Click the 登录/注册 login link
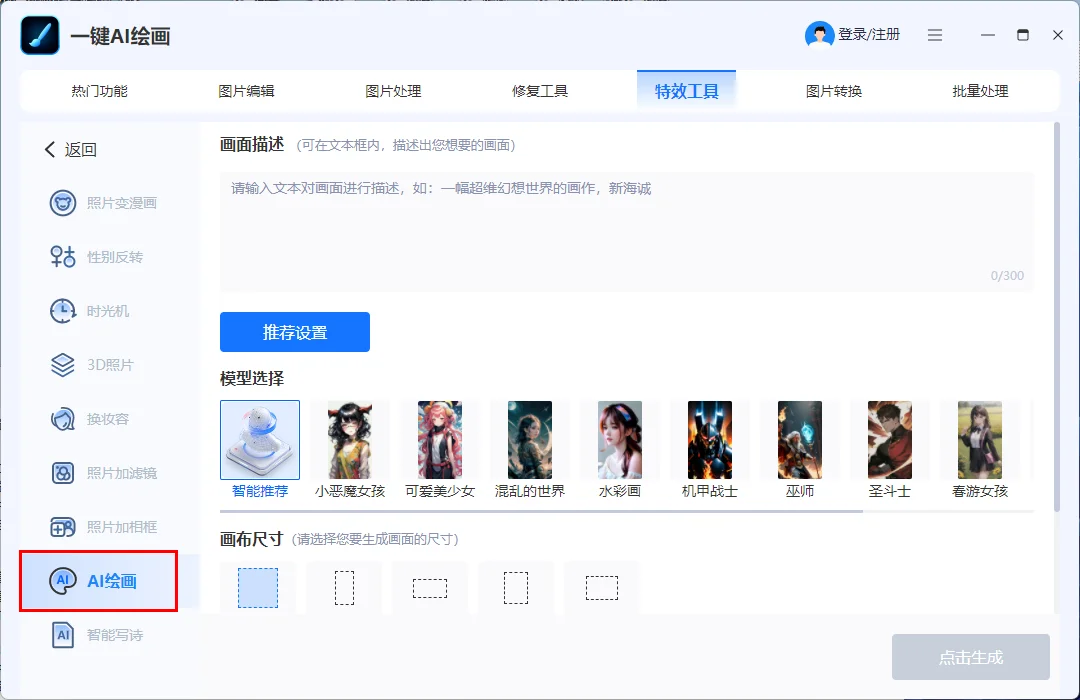This screenshot has width=1080, height=700. tap(869, 34)
